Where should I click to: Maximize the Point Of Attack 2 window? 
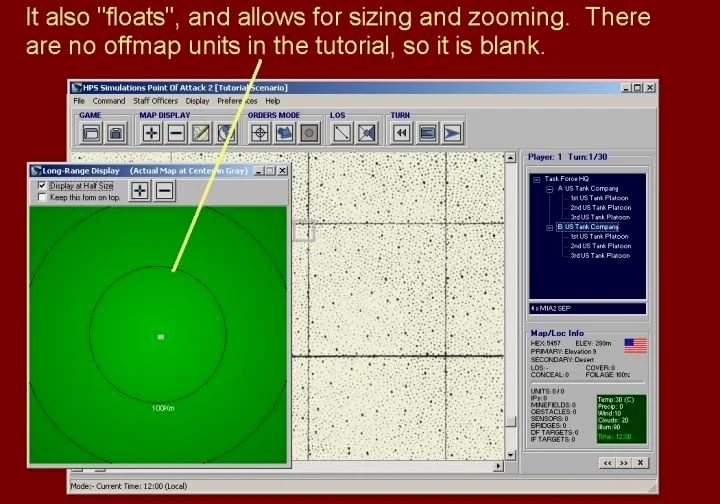pos(638,87)
